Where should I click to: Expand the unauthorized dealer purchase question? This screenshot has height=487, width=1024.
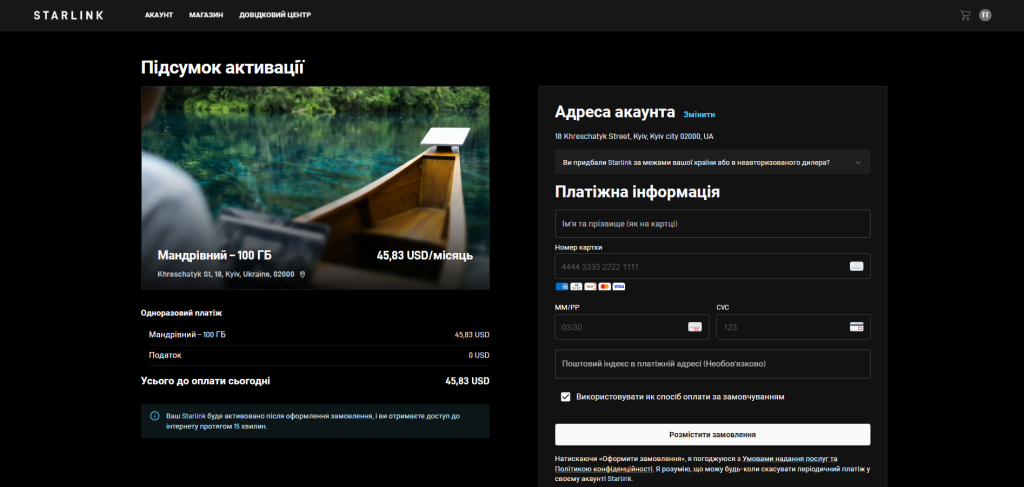[x=712, y=162]
